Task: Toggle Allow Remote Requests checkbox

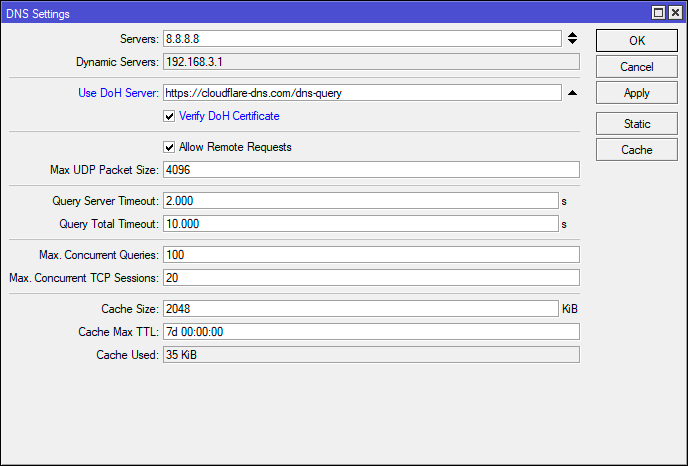Action: pos(169,147)
